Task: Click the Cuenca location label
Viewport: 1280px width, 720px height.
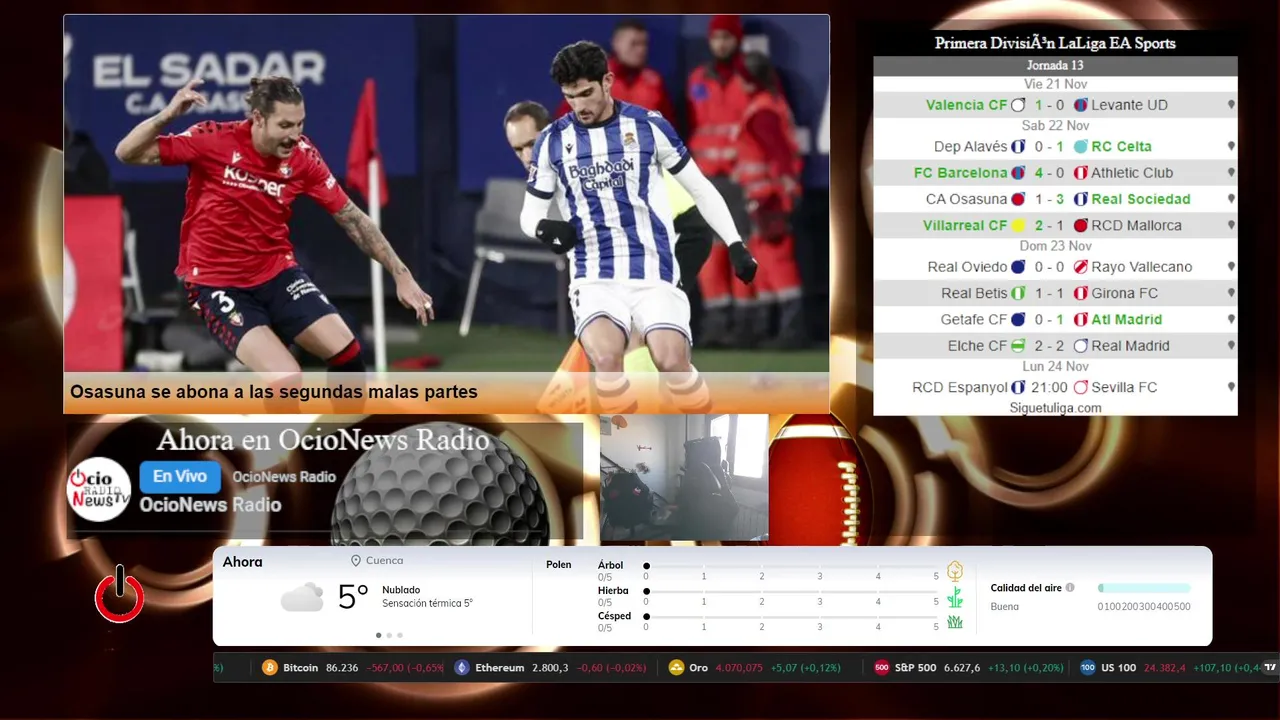Action: pyautogui.click(x=385, y=561)
